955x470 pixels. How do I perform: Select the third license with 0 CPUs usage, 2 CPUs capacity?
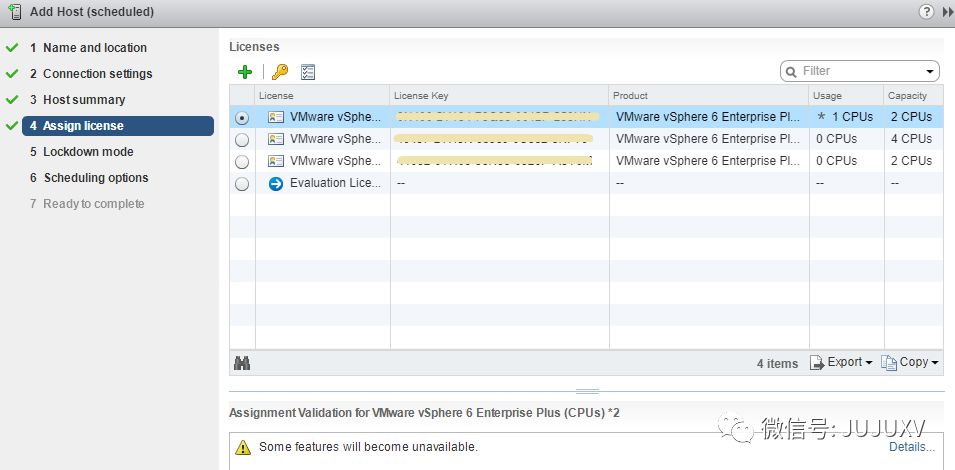tap(242, 162)
